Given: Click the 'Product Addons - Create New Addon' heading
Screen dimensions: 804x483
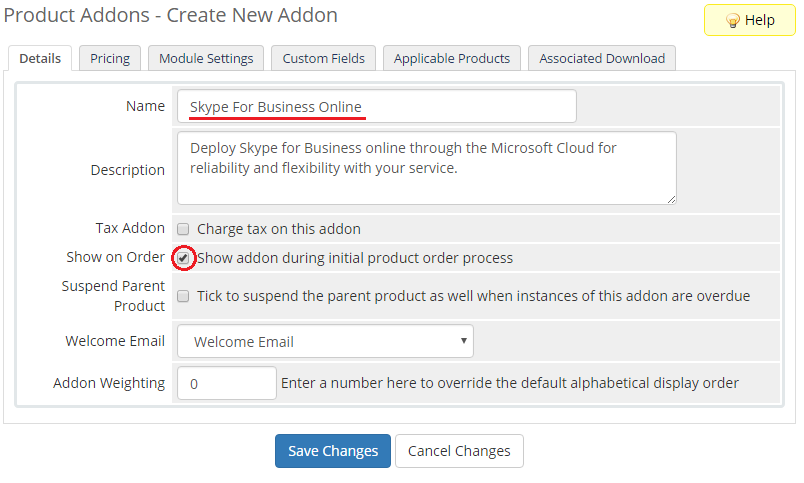Looking at the screenshot, I should pyautogui.click(x=171, y=15).
